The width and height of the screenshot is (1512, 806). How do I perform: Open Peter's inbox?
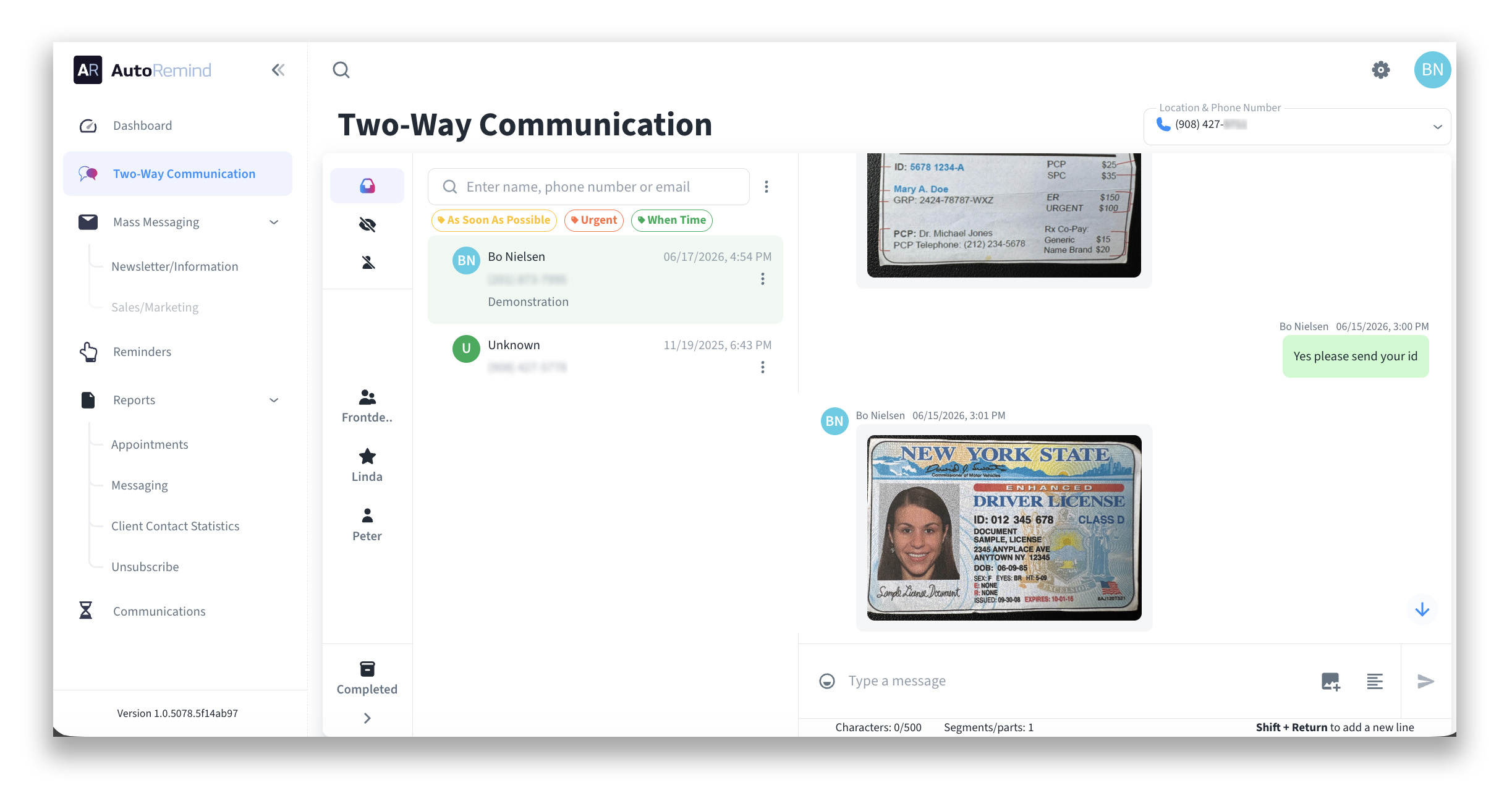pyautogui.click(x=367, y=525)
